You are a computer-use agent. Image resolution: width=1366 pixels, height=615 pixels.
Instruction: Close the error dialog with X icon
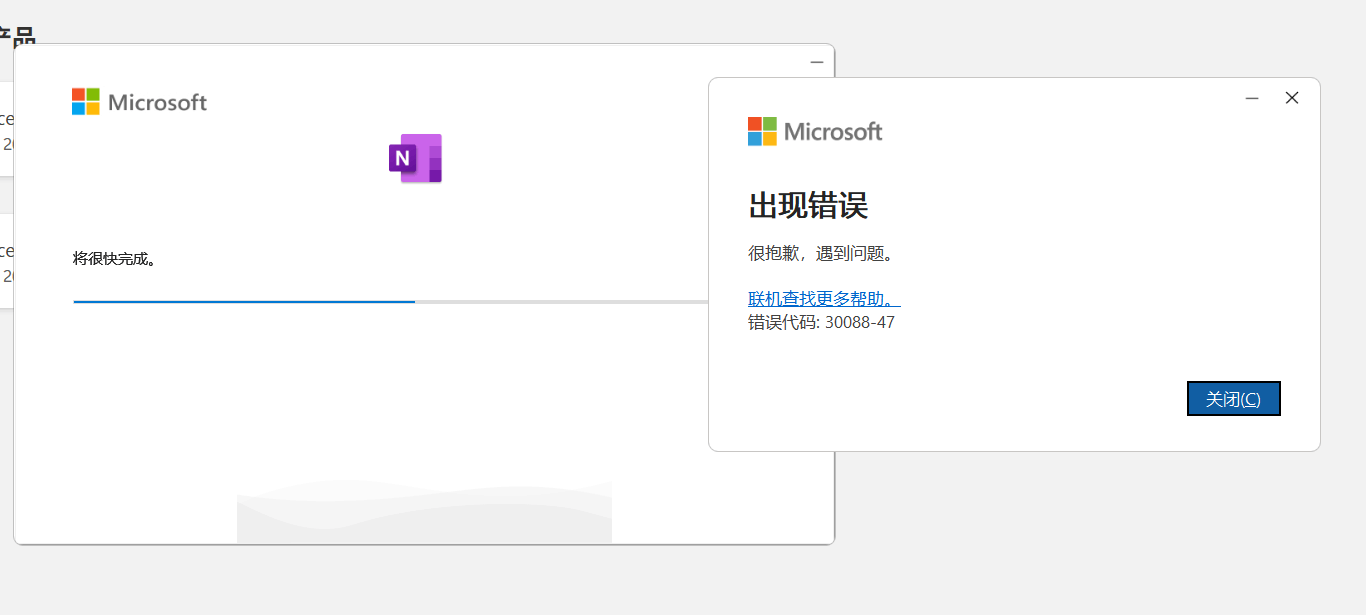coord(1292,98)
